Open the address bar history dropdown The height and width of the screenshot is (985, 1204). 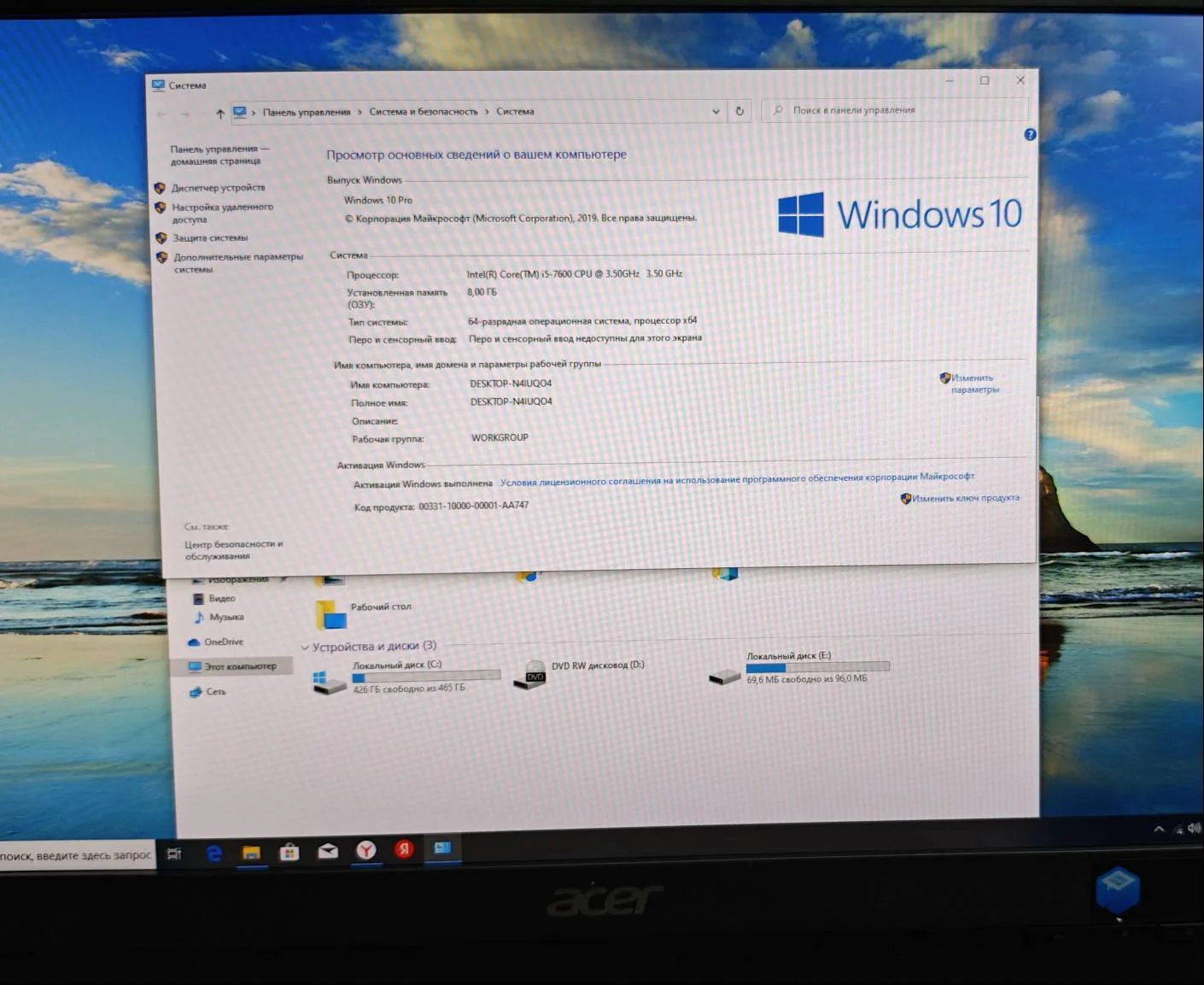(x=716, y=111)
